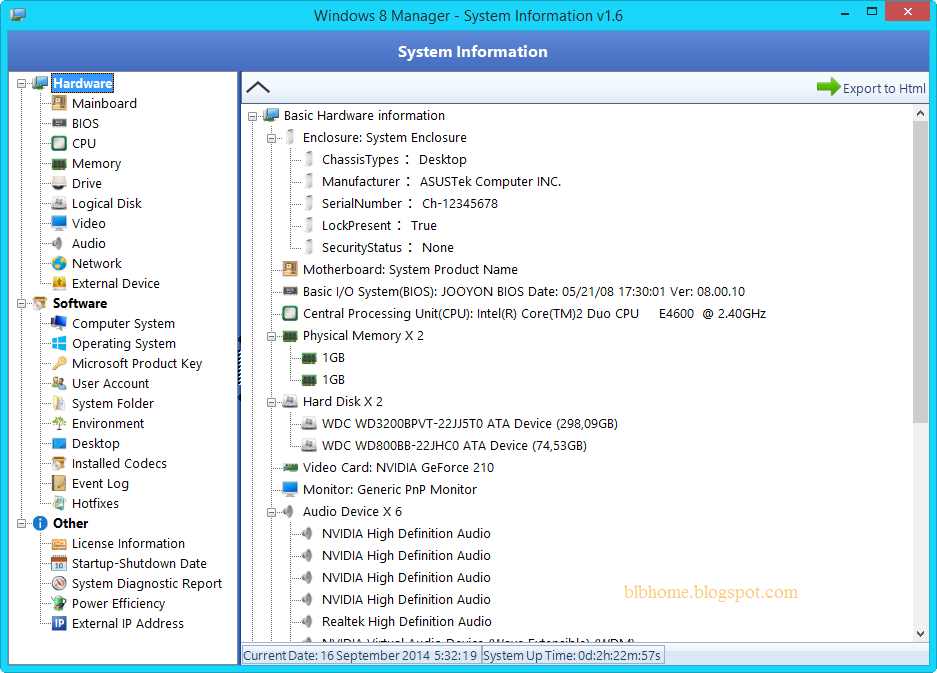Open Startup-Shutdown Date entry
937x673 pixels.
[139, 563]
